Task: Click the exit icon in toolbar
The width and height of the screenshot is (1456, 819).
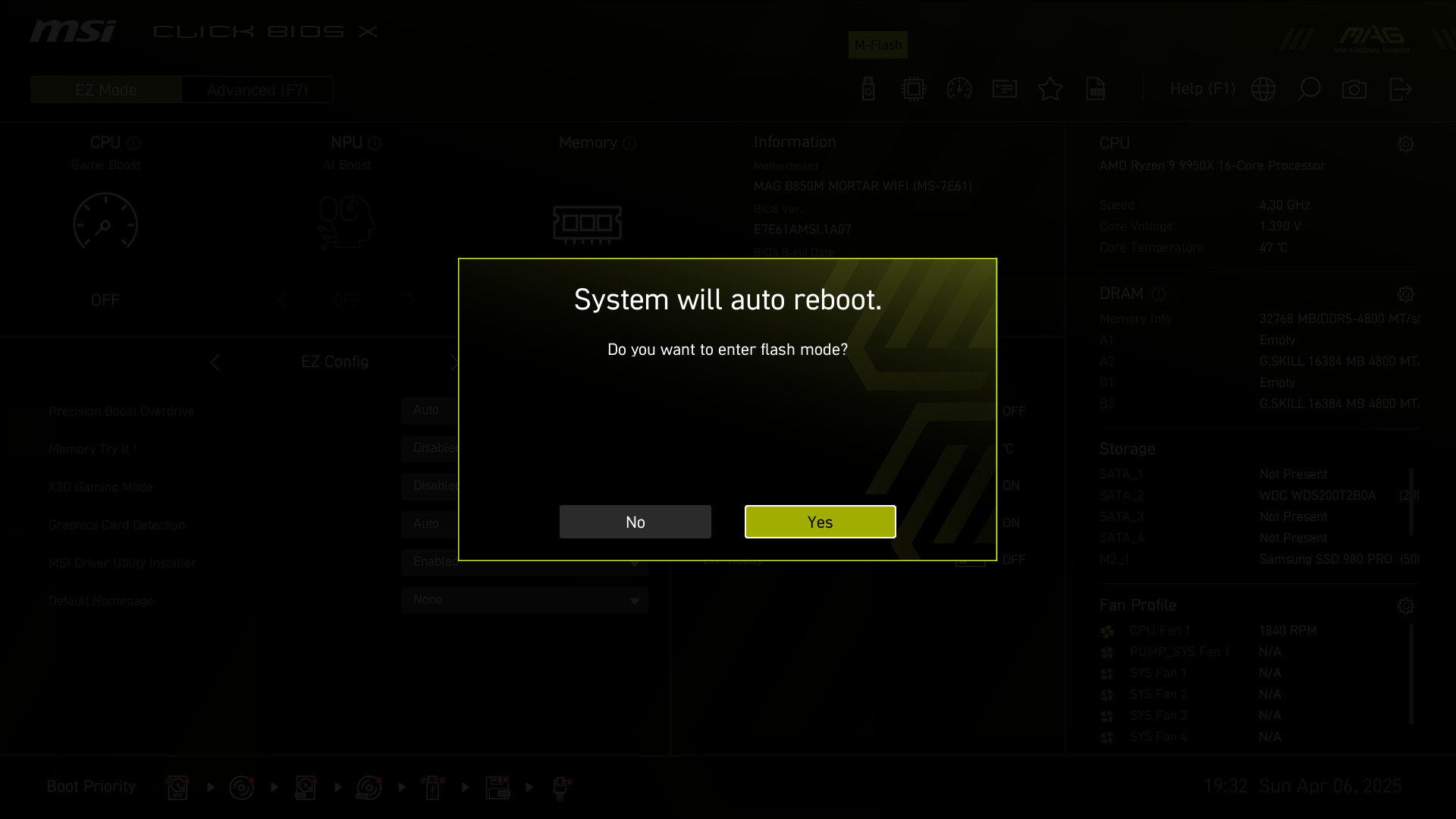Action: tap(1401, 89)
